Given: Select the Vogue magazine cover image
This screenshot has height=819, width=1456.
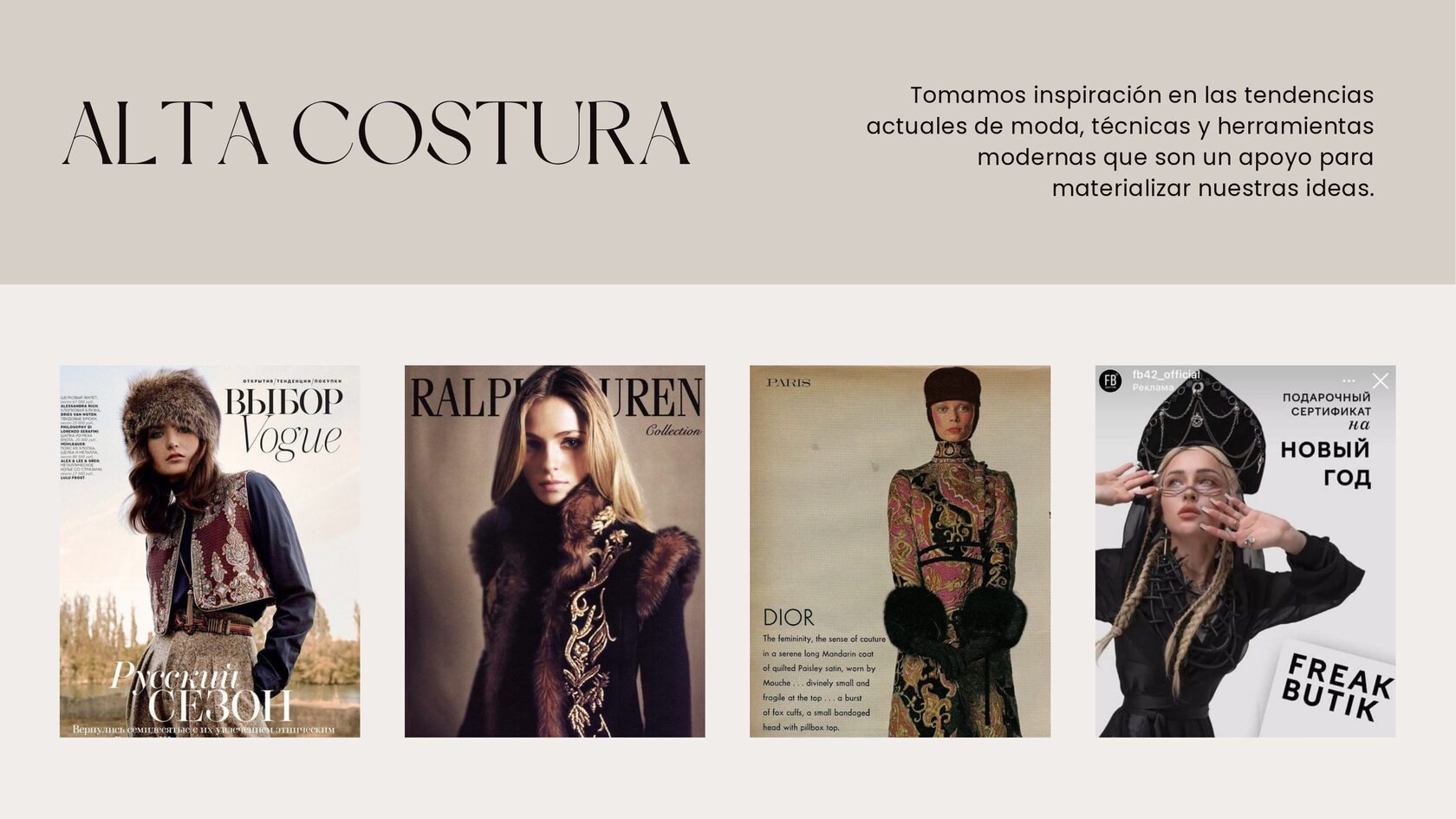Looking at the screenshot, I should coord(210,551).
